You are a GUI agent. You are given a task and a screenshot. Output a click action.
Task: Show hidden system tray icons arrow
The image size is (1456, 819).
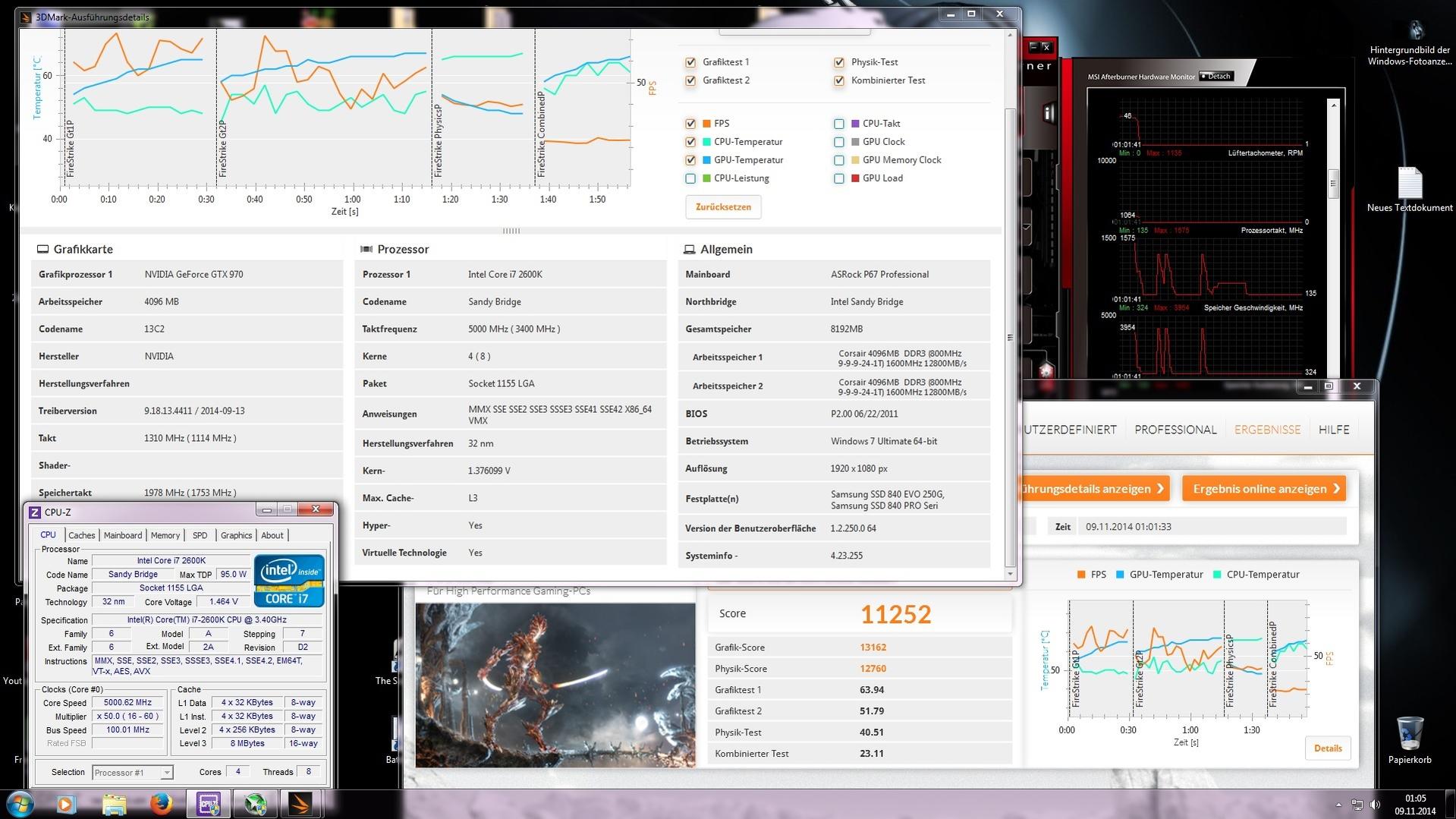click(x=1338, y=805)
